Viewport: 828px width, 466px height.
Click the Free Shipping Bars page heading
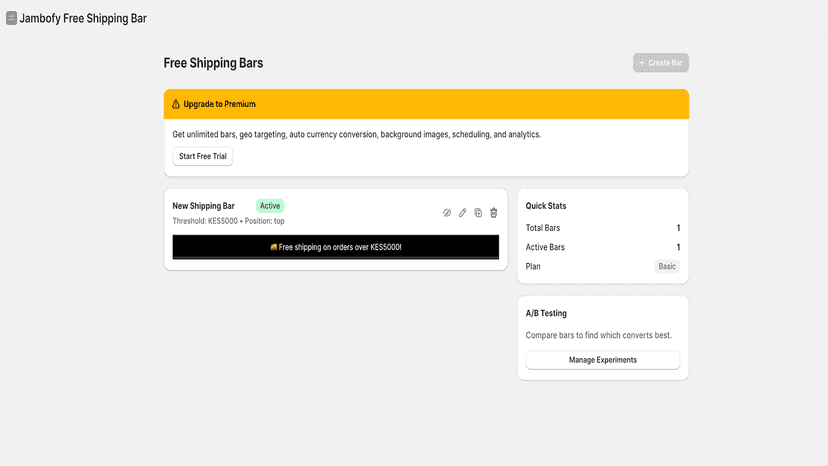click(213, 63)
